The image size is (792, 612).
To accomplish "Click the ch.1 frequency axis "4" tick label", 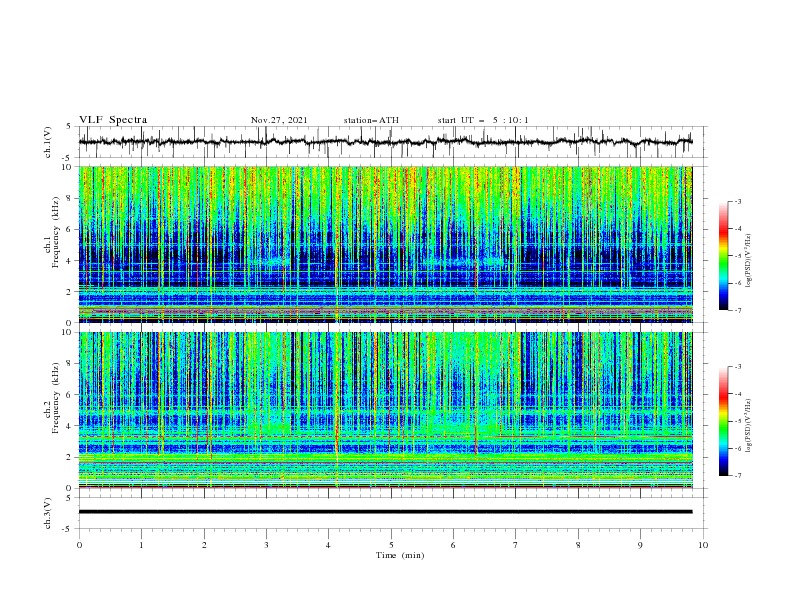I will point(71,261).
